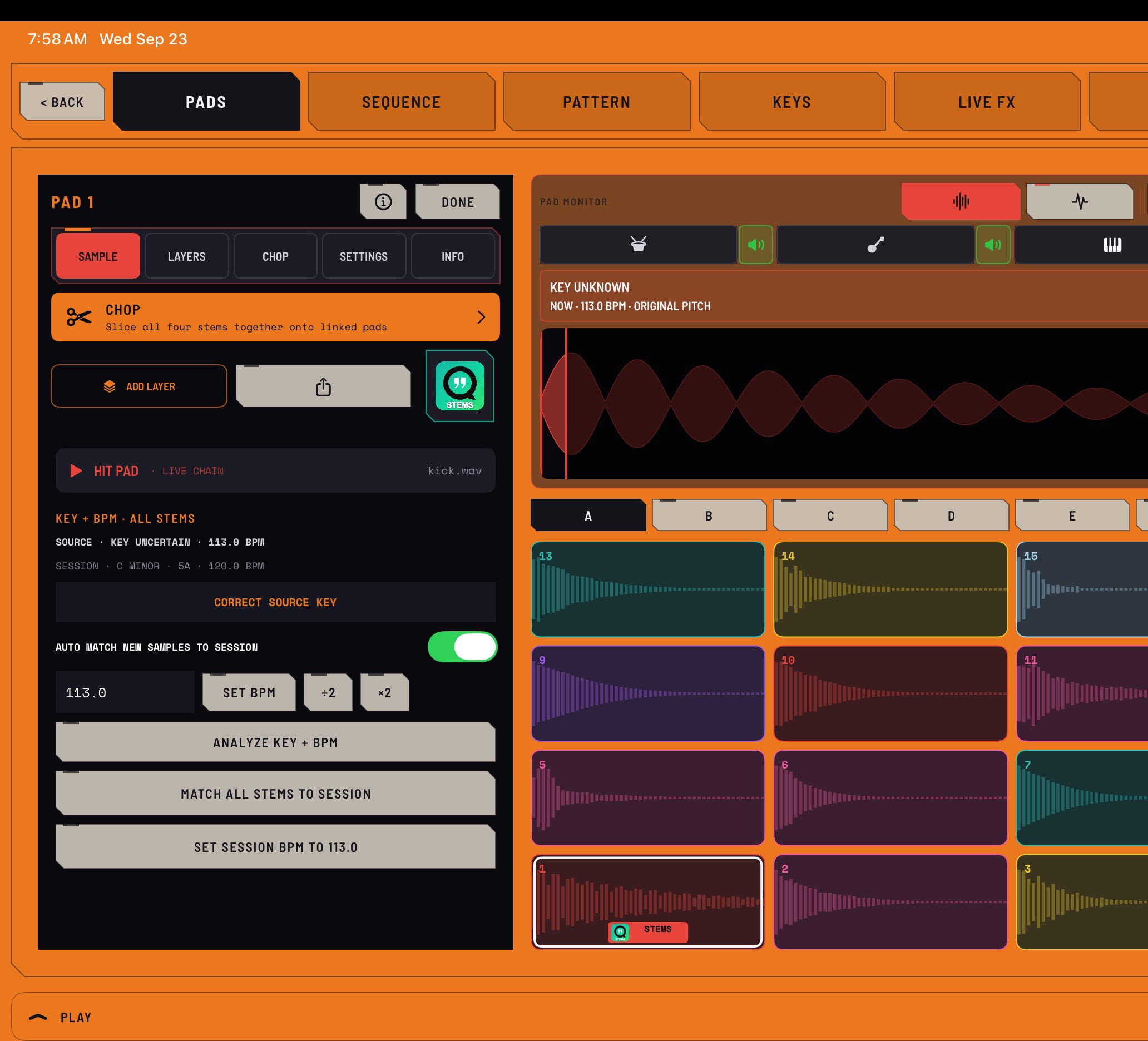Select pad 6
The height and width of the screenshot is (1041, 1148).
click(x=890, y=798)
